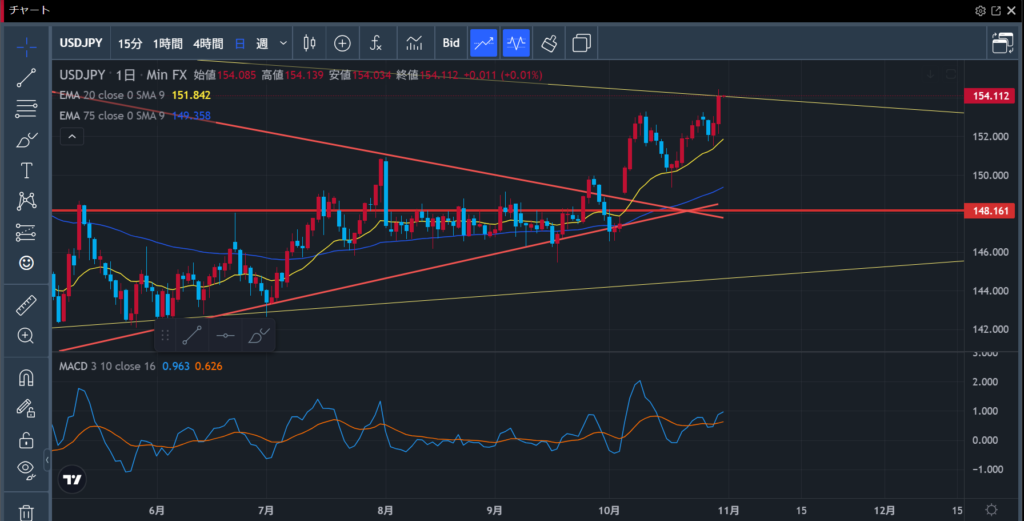Select the crosshair cursor tool
Screen dimensions: 1024x521
click(27, 46)
